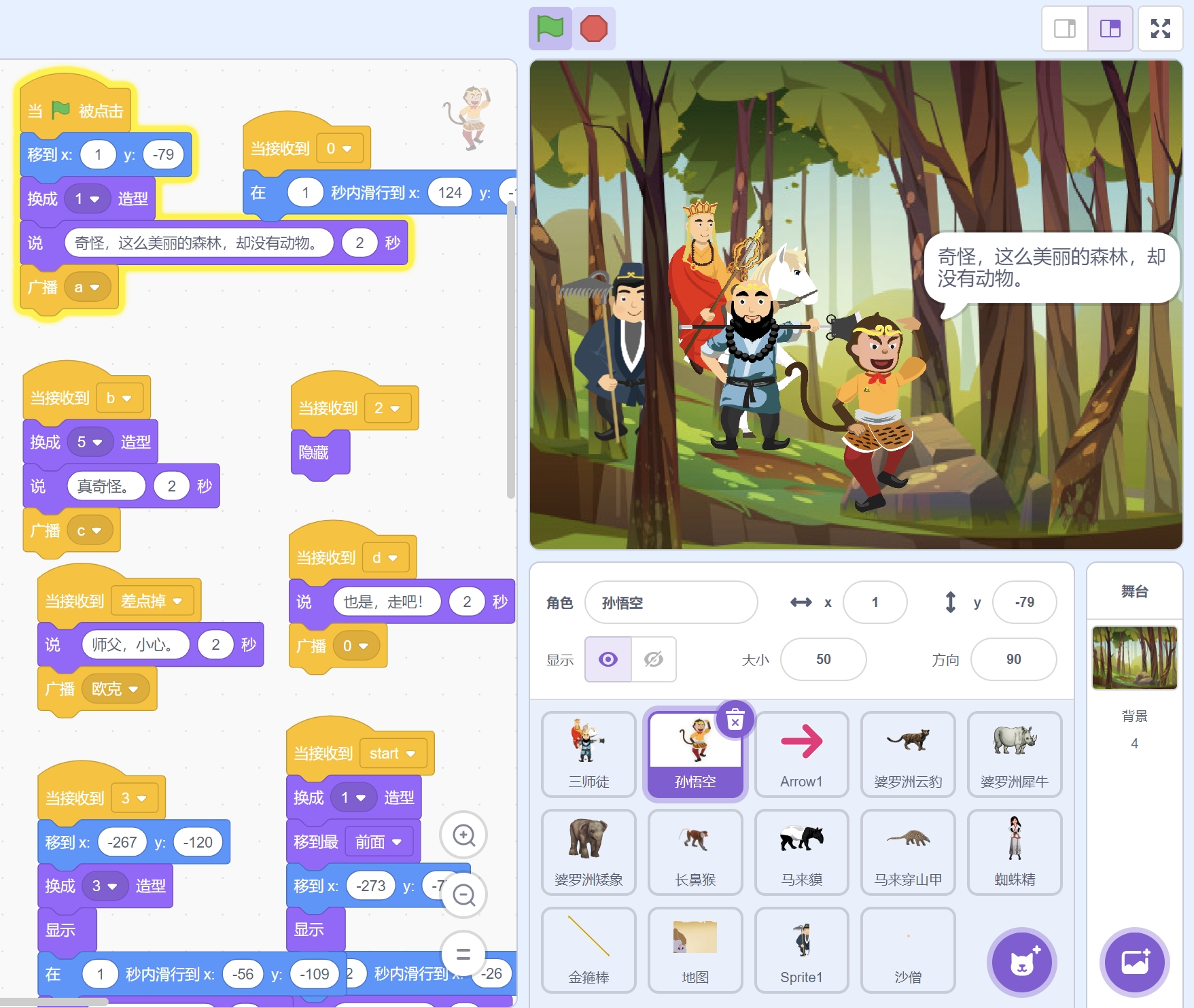Open the choose a backdrop button

(1134, 962)
